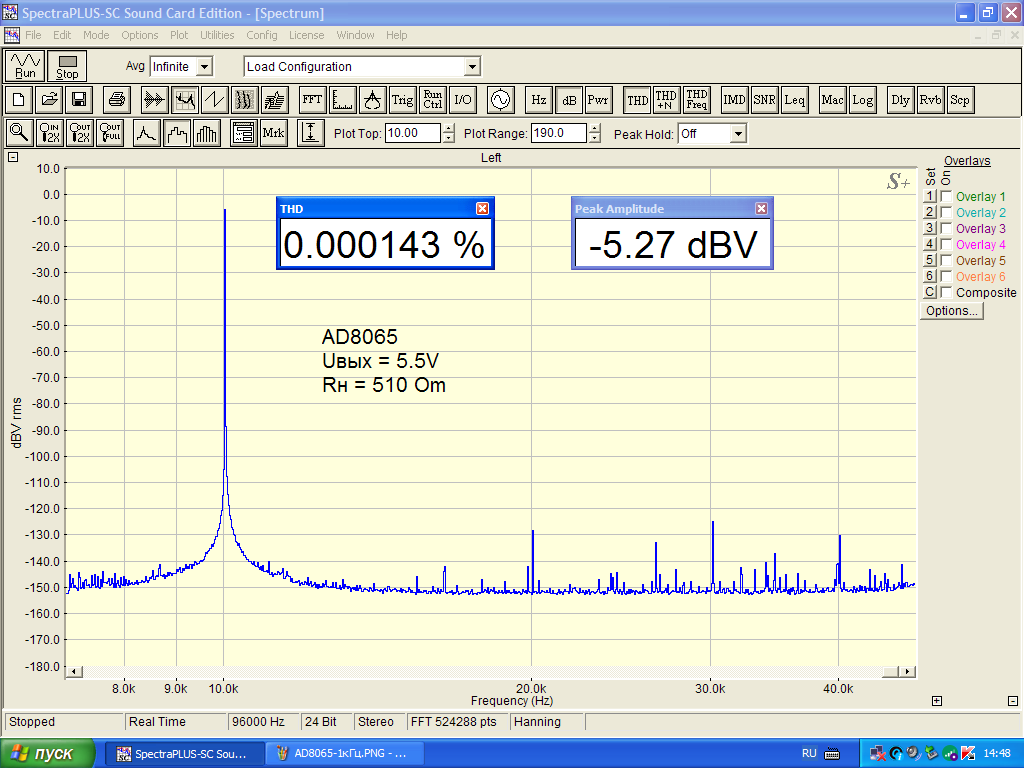Open the Config menu
This screenshot has height=768, width=1024.
click(262, 35)
